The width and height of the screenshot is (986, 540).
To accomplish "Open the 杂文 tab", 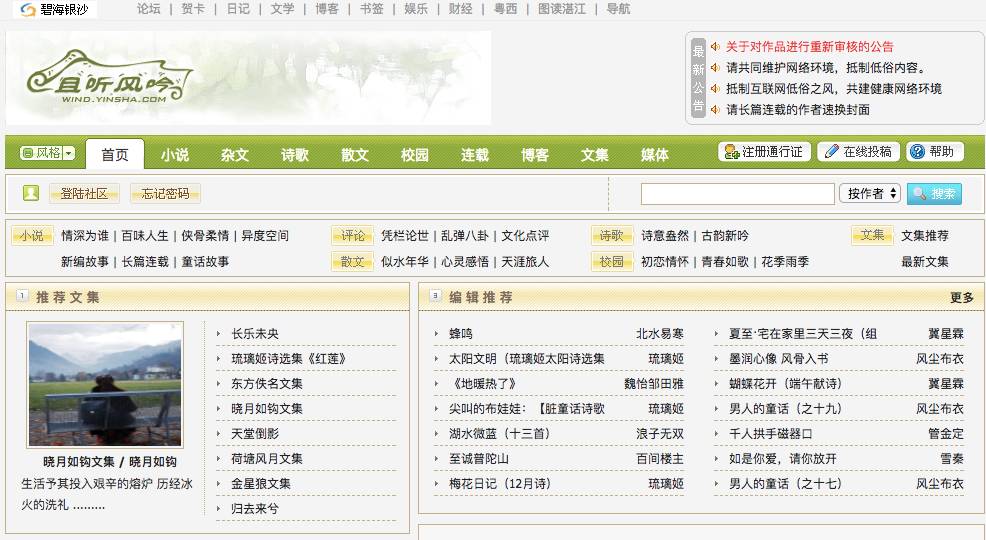I will point(235,155).
